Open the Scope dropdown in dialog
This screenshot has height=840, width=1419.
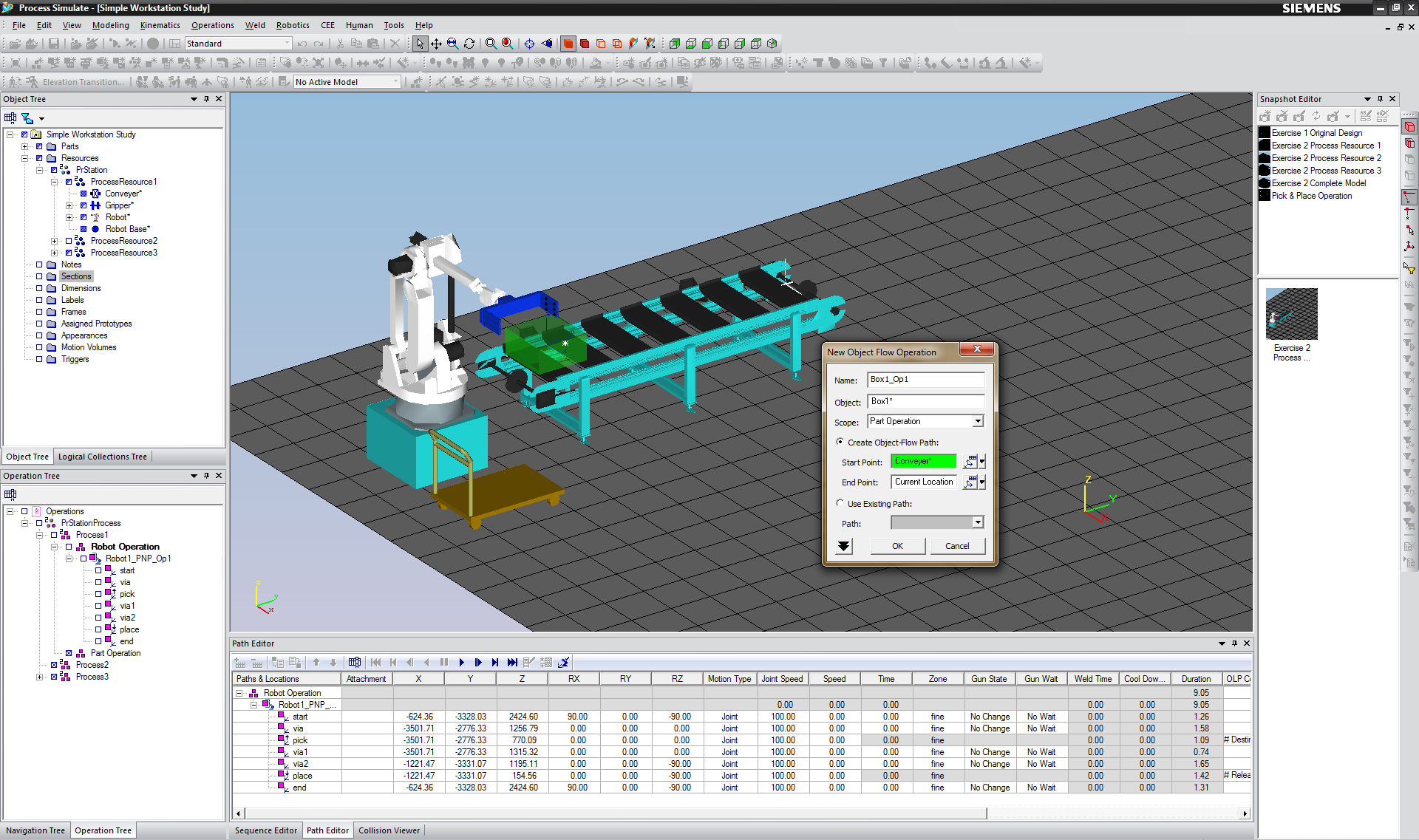pyautogui.click(x=978, y=421)
